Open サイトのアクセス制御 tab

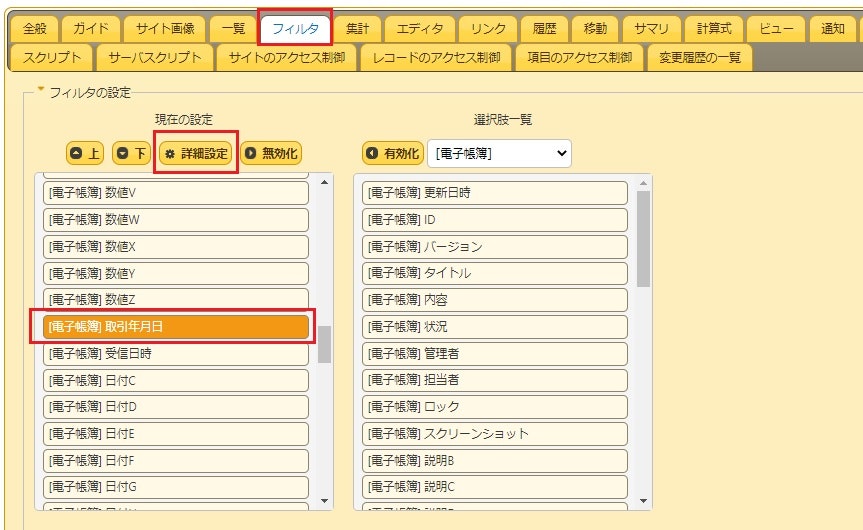[287, 58]
